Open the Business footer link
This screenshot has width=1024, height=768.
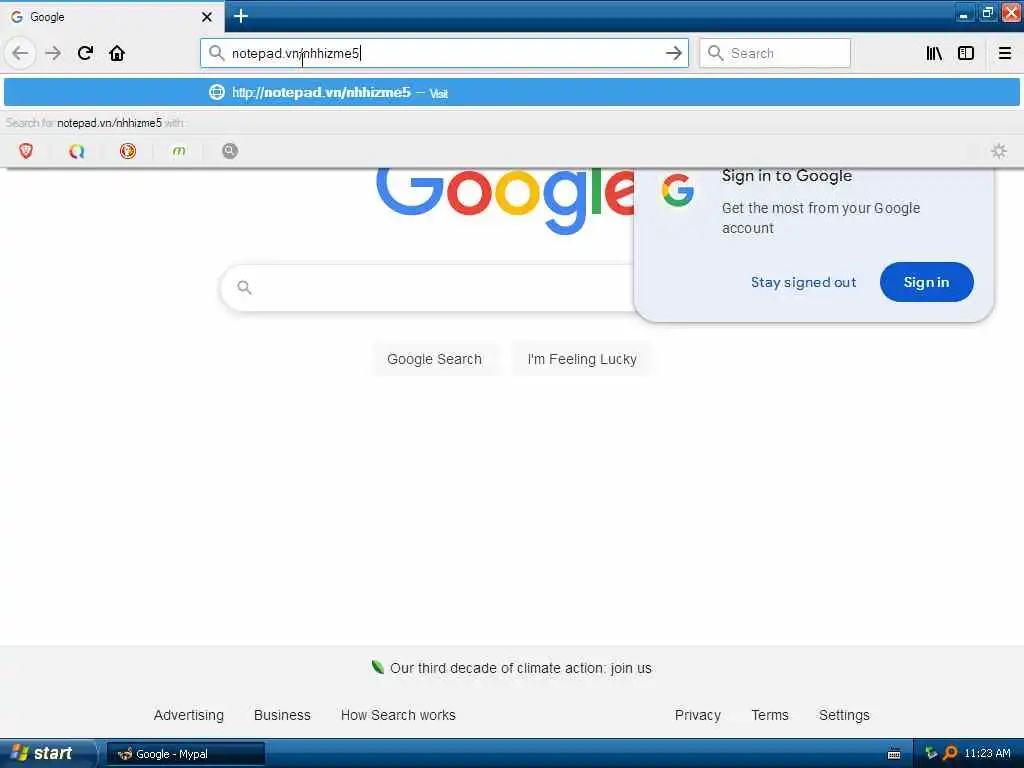(x=282, y=715)
